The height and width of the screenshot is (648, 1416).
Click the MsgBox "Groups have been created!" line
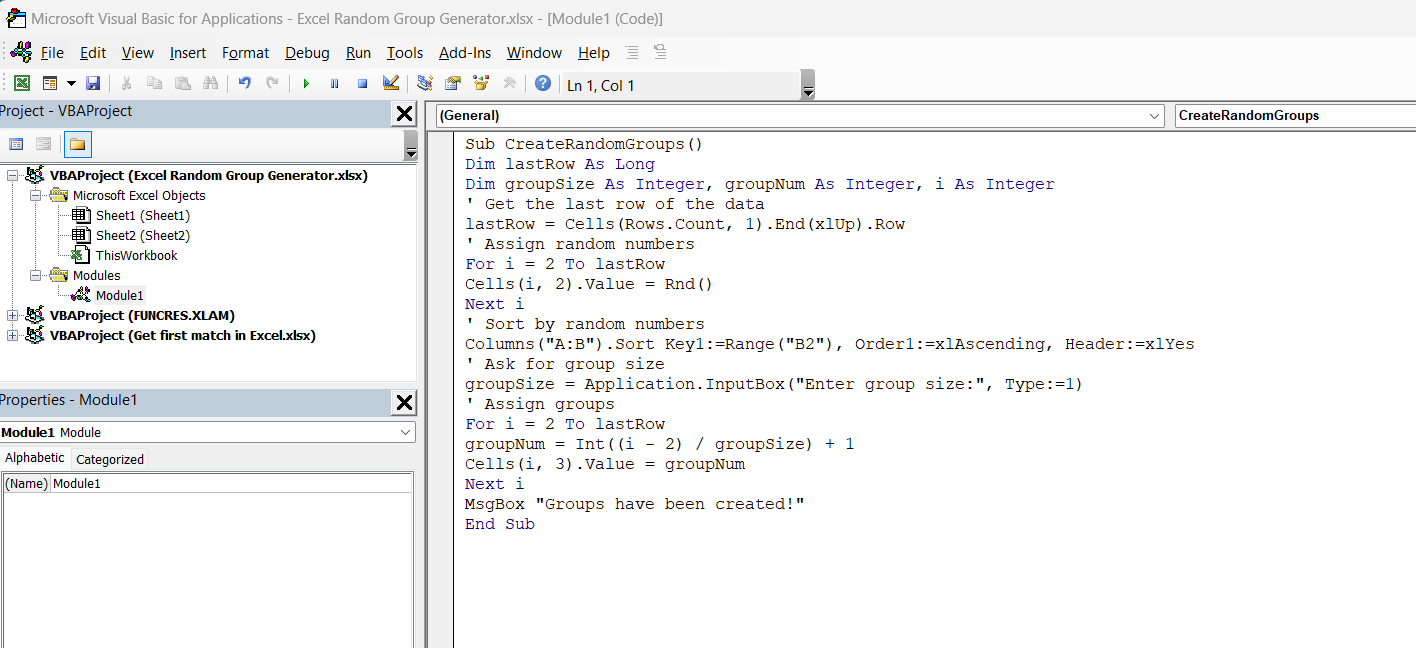pos(635,504)
